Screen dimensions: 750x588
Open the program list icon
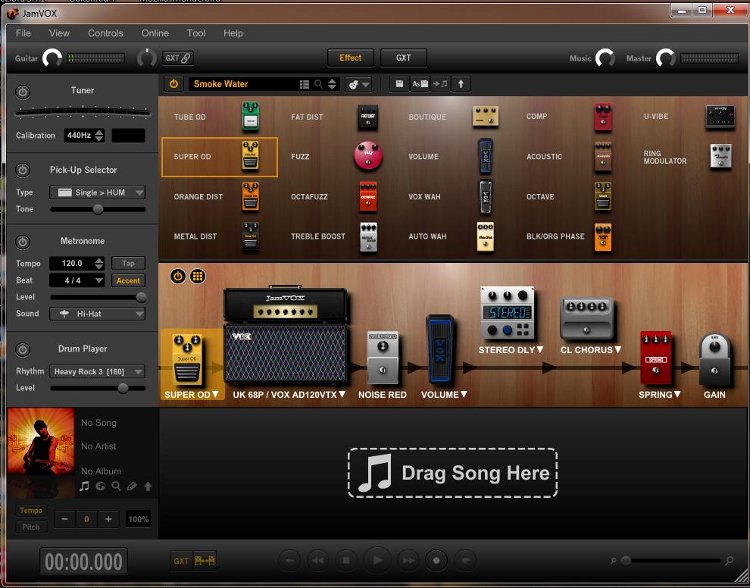[304, 84]
